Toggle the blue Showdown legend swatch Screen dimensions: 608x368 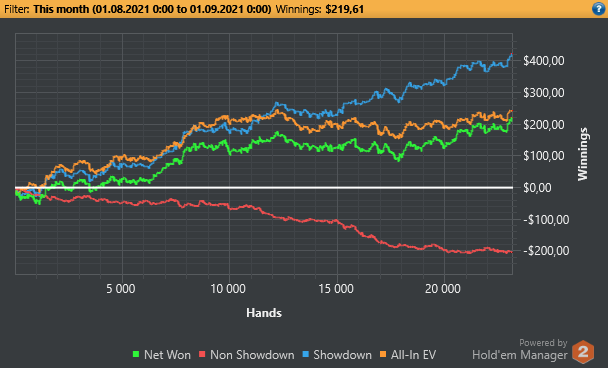point(306,354)
